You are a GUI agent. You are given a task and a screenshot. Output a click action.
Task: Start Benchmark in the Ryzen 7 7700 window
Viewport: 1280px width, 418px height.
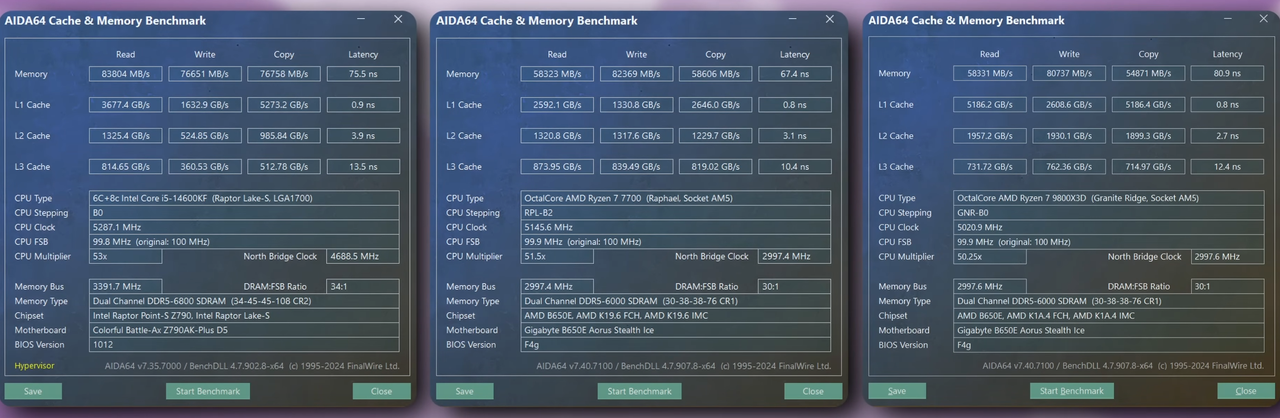(x=640, y=391)
